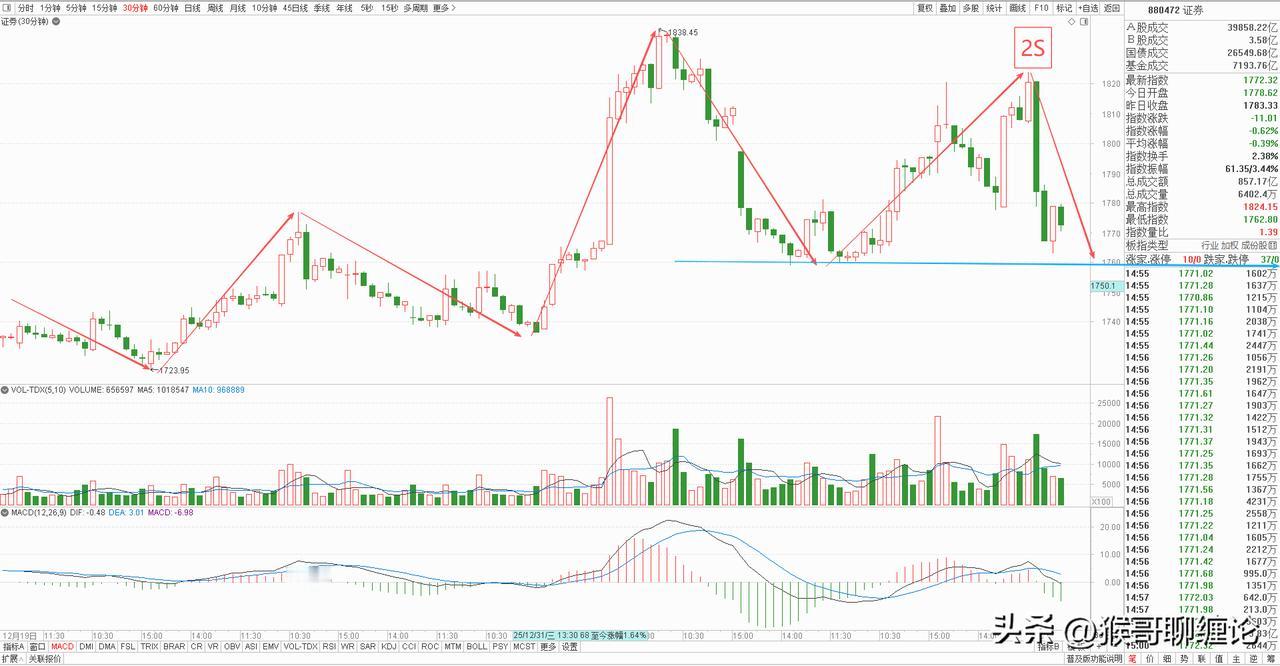The image size is (1280, 666).
Task: Click the 指标A tab
Action: pos(13,647)
